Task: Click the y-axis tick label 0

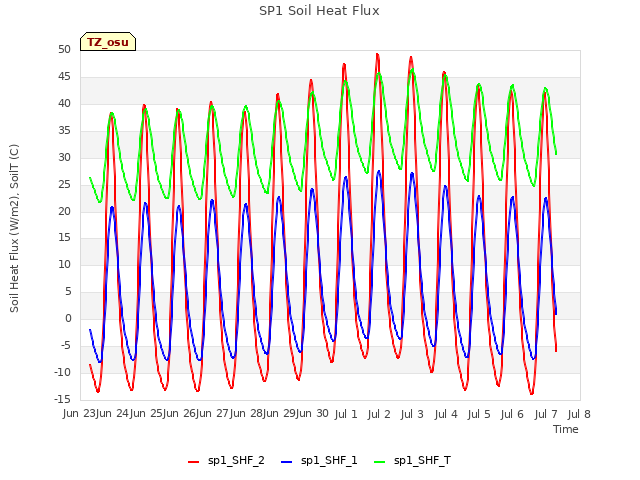Action: (x=68, y=318)
